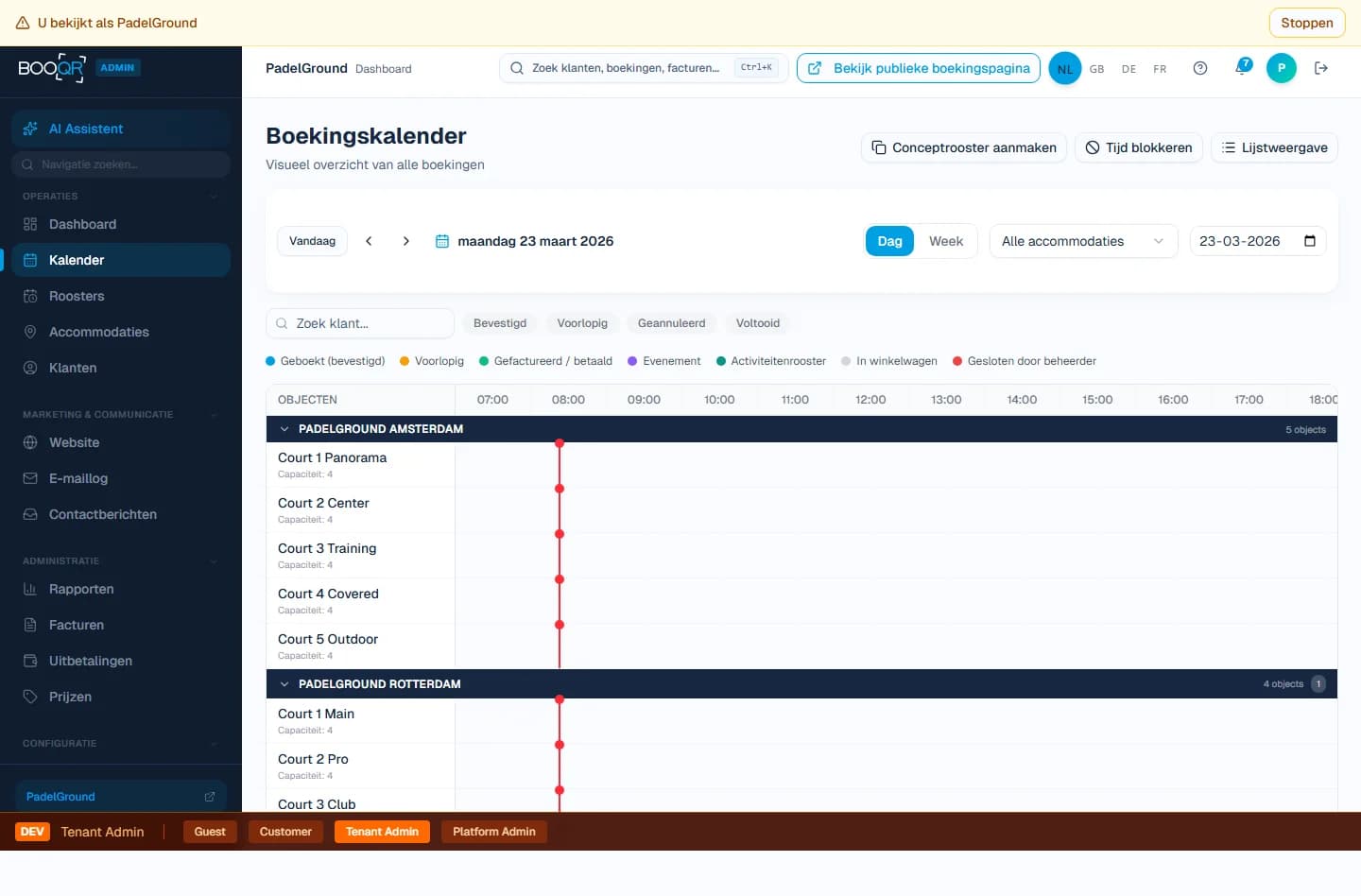The width and height of the screenshot is (1361, 896).
Task: Toggle the Bevestigd status filter
Action: tap(500, 323)
